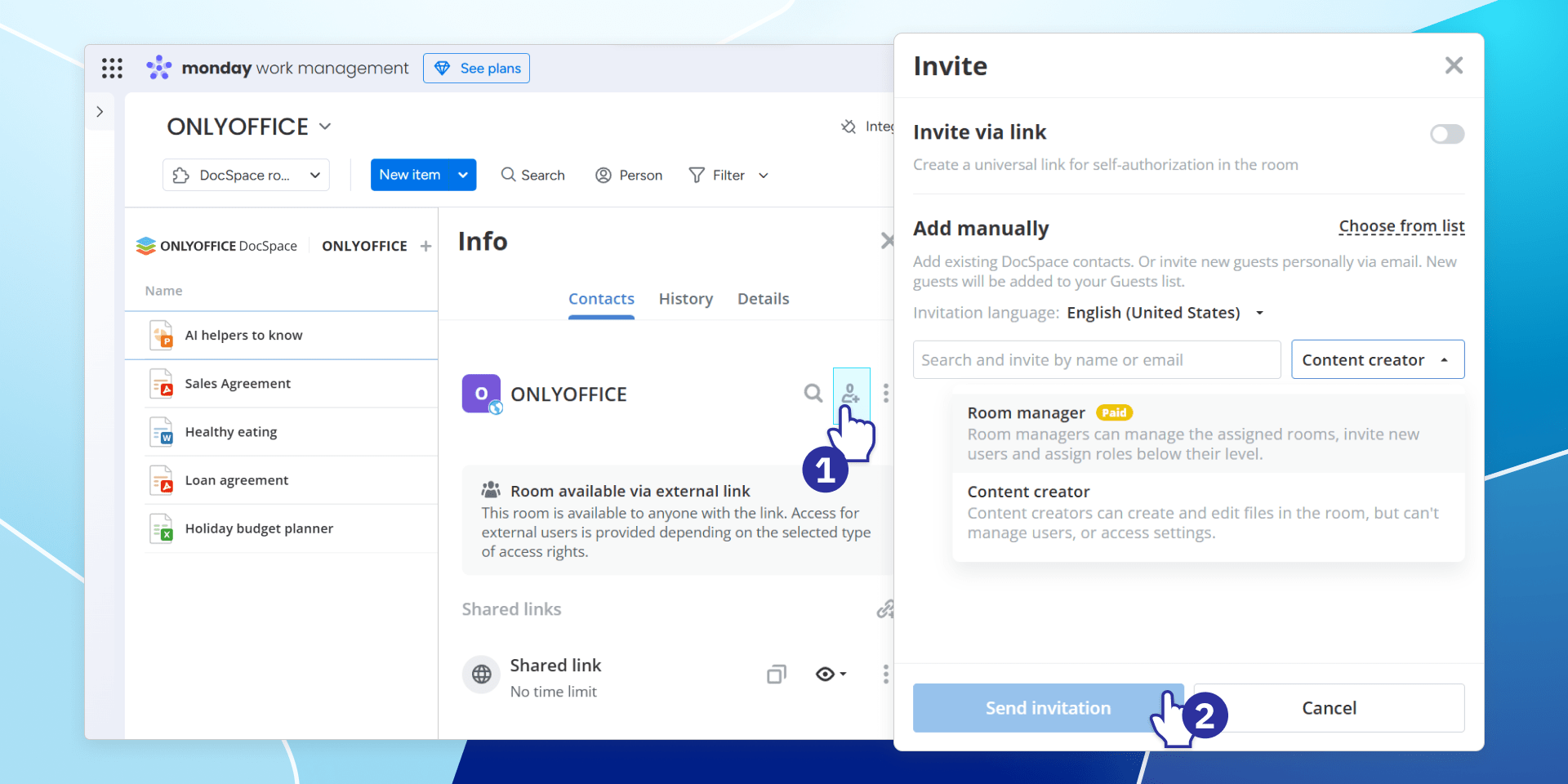The height and width of the screenshot is (784, 1568).
Task: Click the Name column header
Action: coord(163,291)
